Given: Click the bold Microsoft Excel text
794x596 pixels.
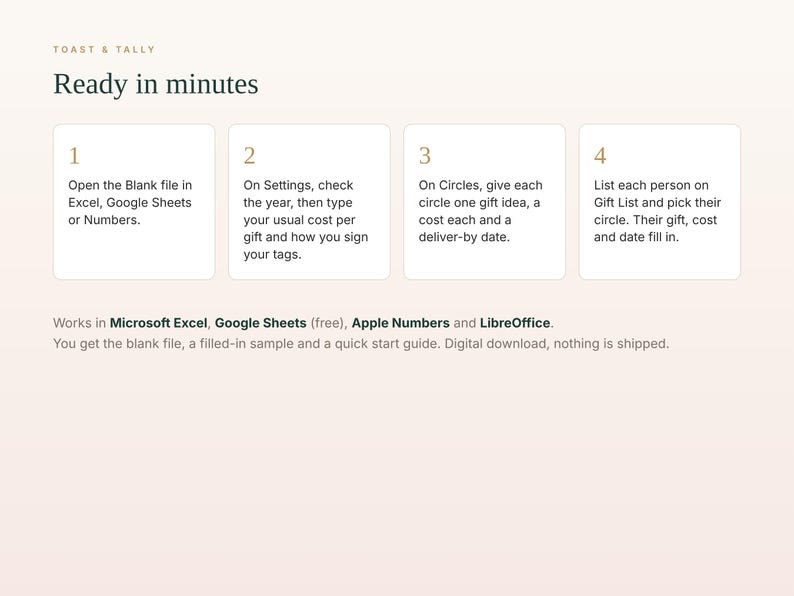Looking at the screenshot, I should click(158, 323).
